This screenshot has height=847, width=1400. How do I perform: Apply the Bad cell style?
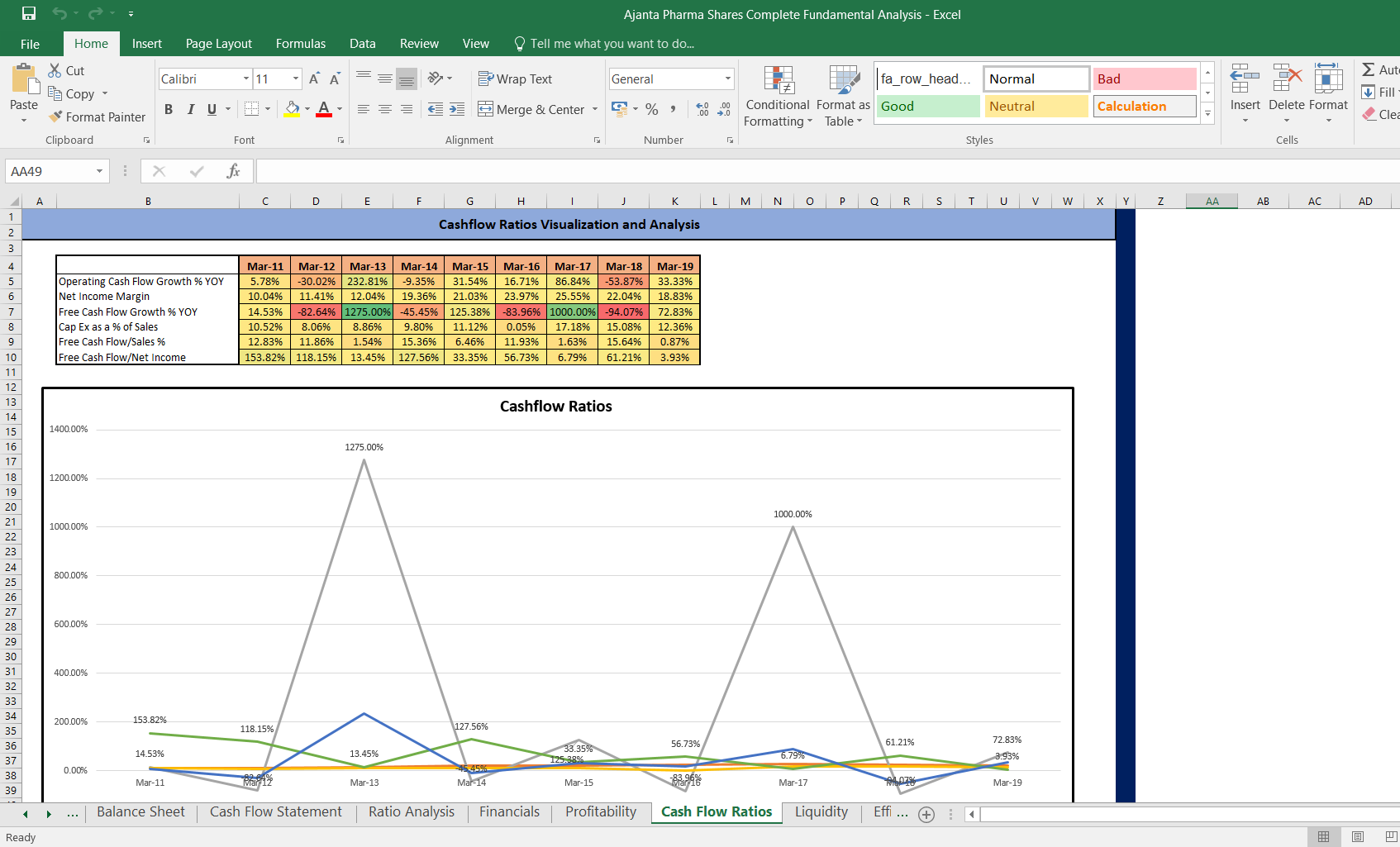(1145, 79)
